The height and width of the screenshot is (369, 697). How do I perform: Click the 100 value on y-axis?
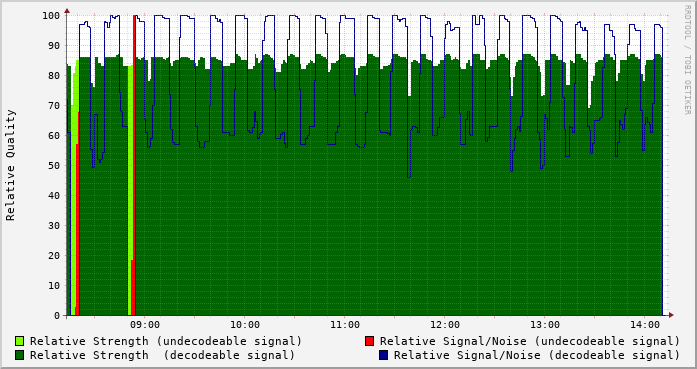point(51,16)
